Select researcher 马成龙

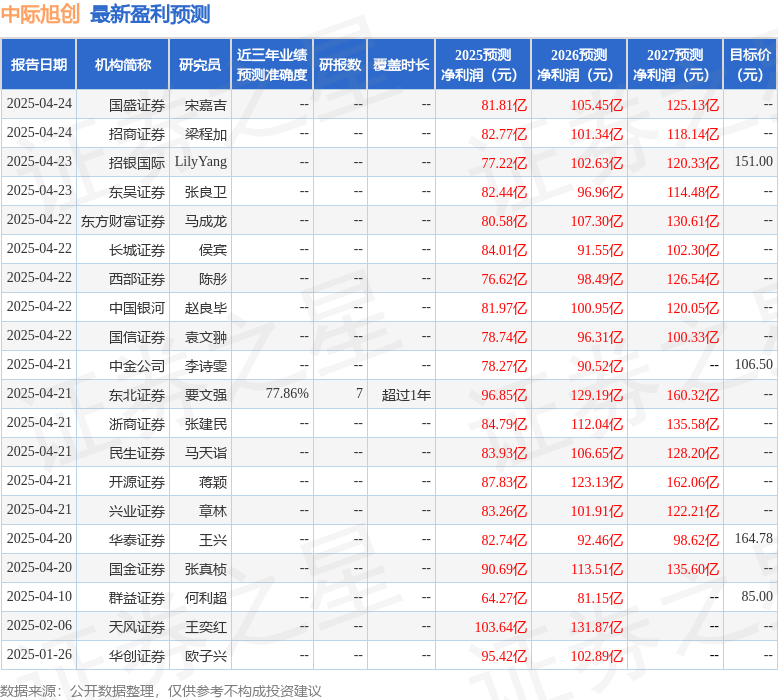coord(206,221)
